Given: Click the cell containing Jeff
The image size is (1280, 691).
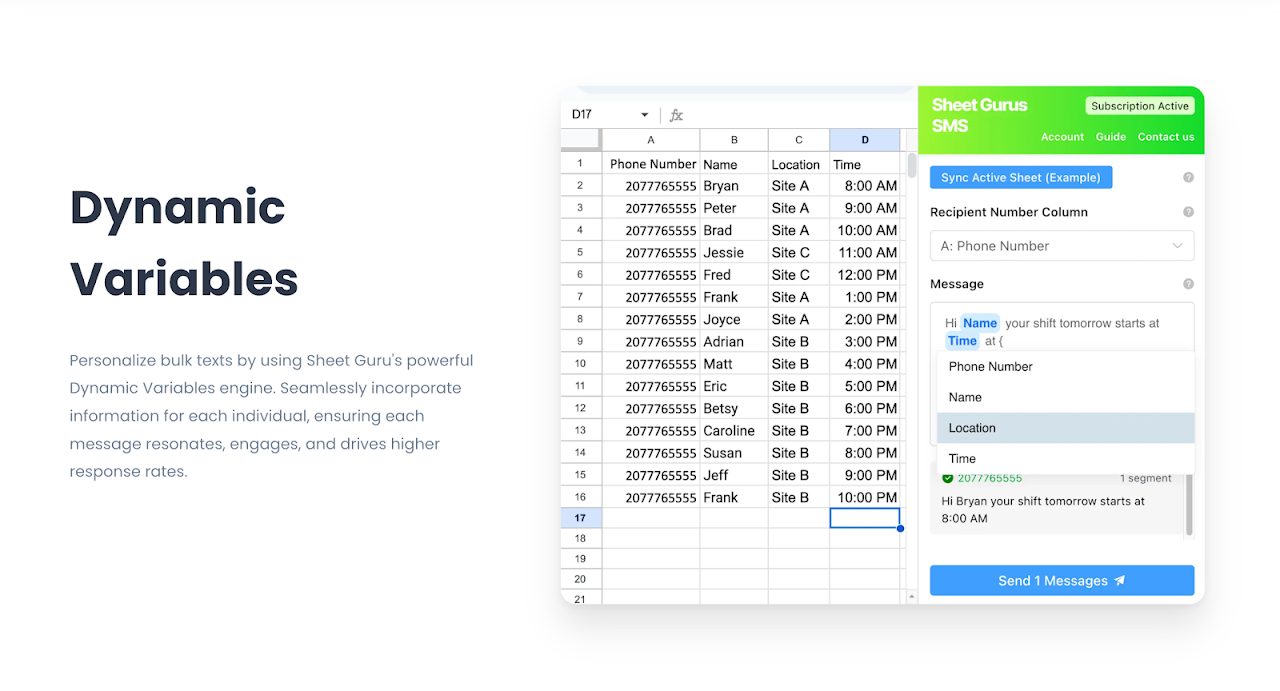Looking at the screenshot, I should point(734,475).
